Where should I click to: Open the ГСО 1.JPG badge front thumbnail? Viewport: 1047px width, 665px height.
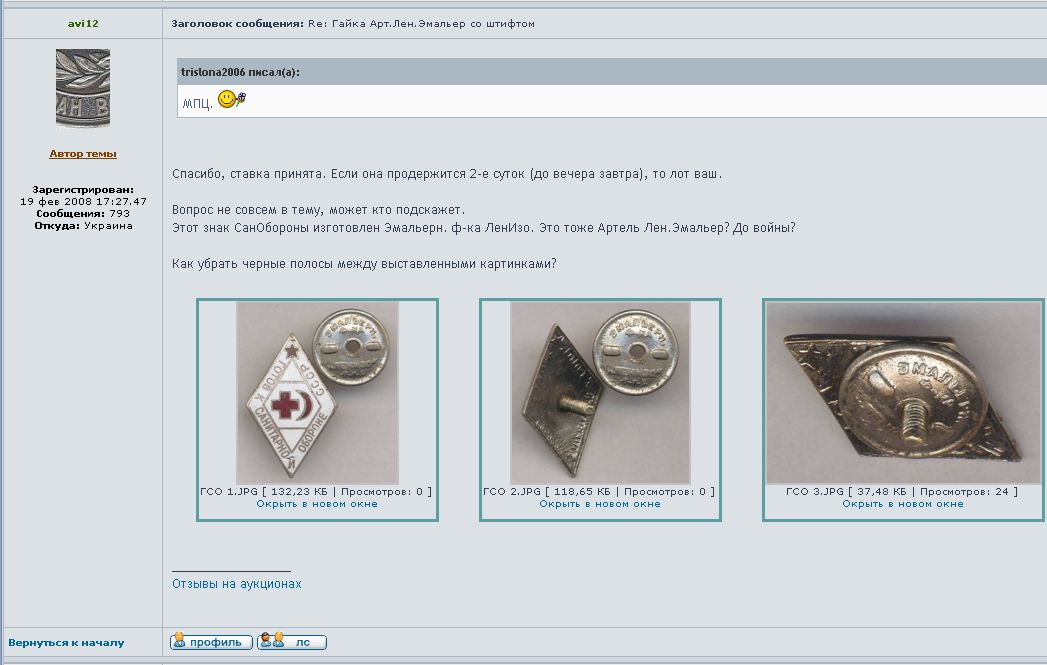point(317,392)
